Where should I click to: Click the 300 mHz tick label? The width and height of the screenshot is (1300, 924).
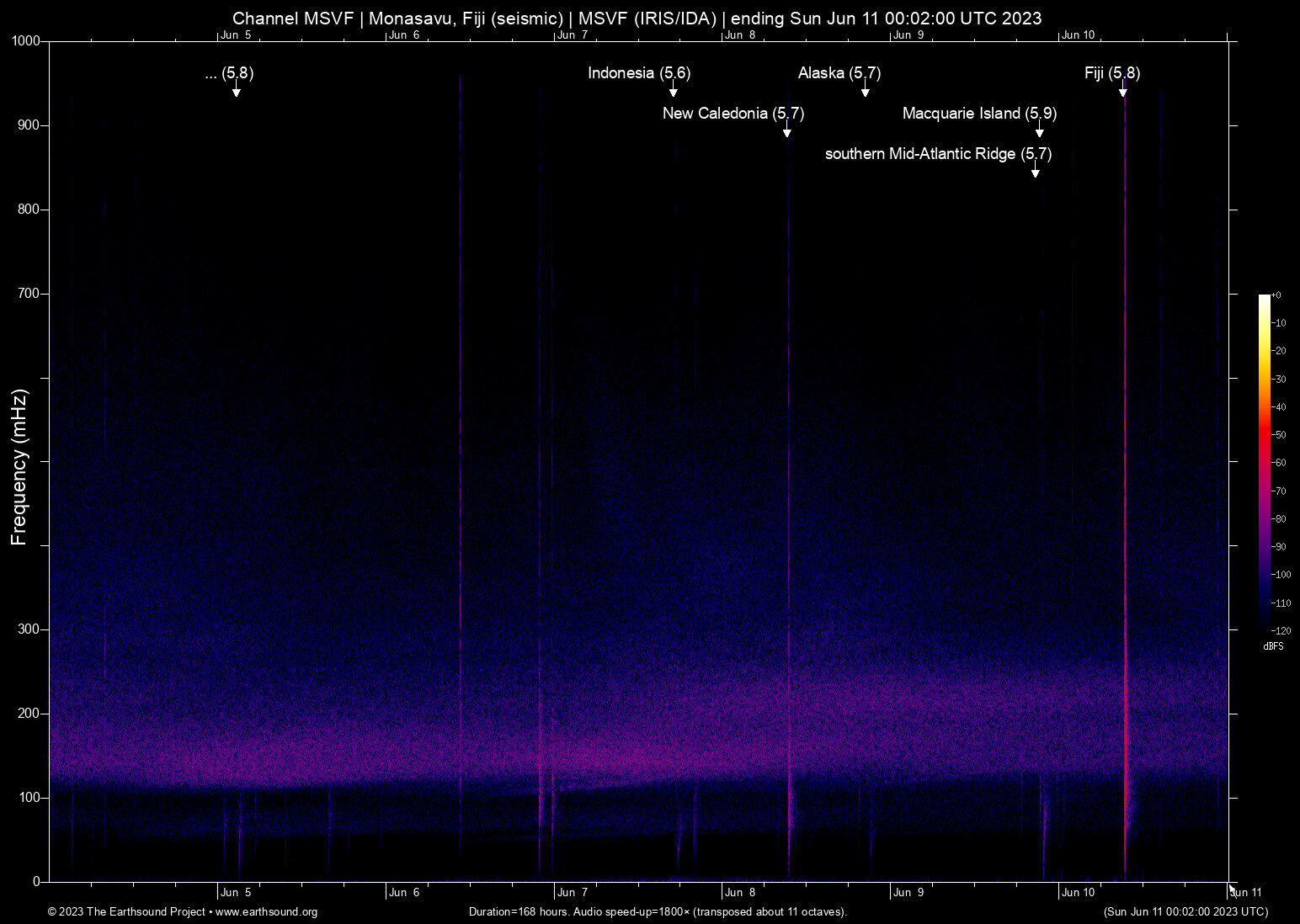[x=29, y=629]
